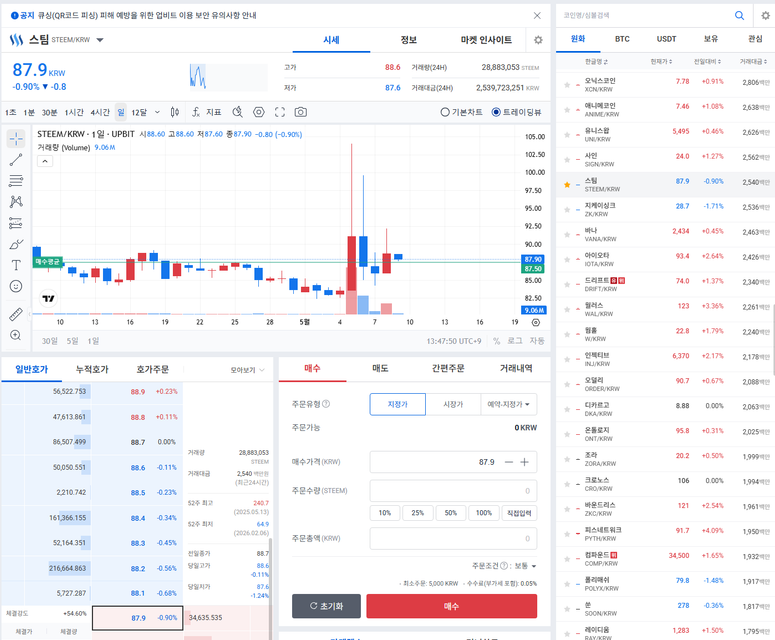Viewport: 775px width, 640px height.
Task: Open the BTC market tab
Action: [x=622, y=39]
